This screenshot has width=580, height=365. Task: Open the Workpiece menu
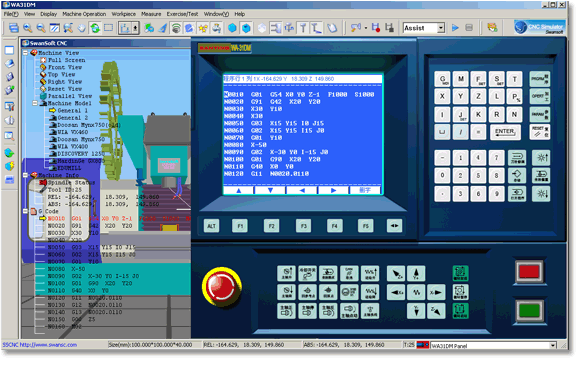(124, 14)
